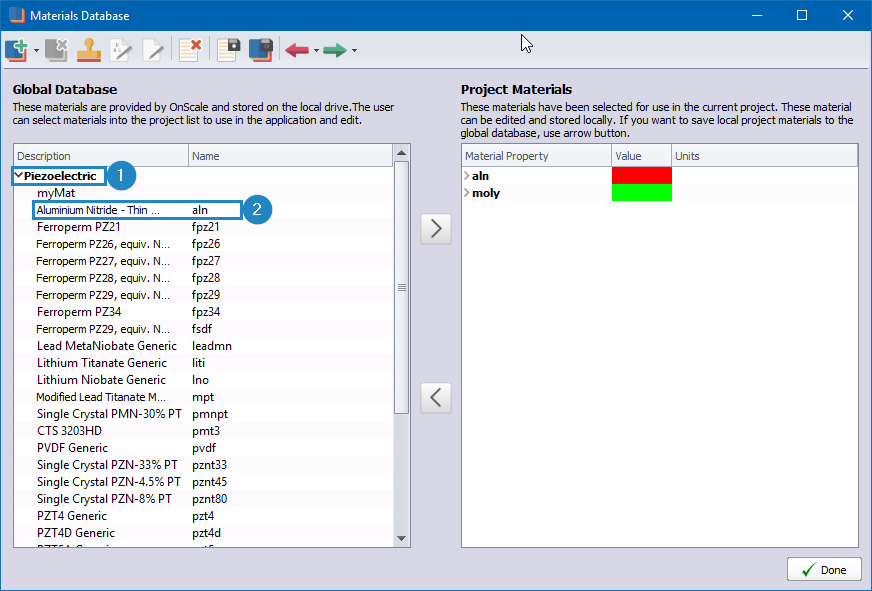Click the green right arrow icon
Image resolution: width=872 pixels, height=591 pixels.
pos(335,51)
